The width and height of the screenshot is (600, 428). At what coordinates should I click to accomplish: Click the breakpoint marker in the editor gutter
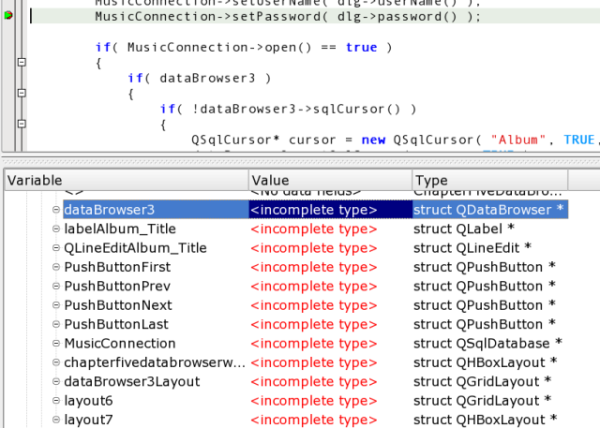click(8, 17)
